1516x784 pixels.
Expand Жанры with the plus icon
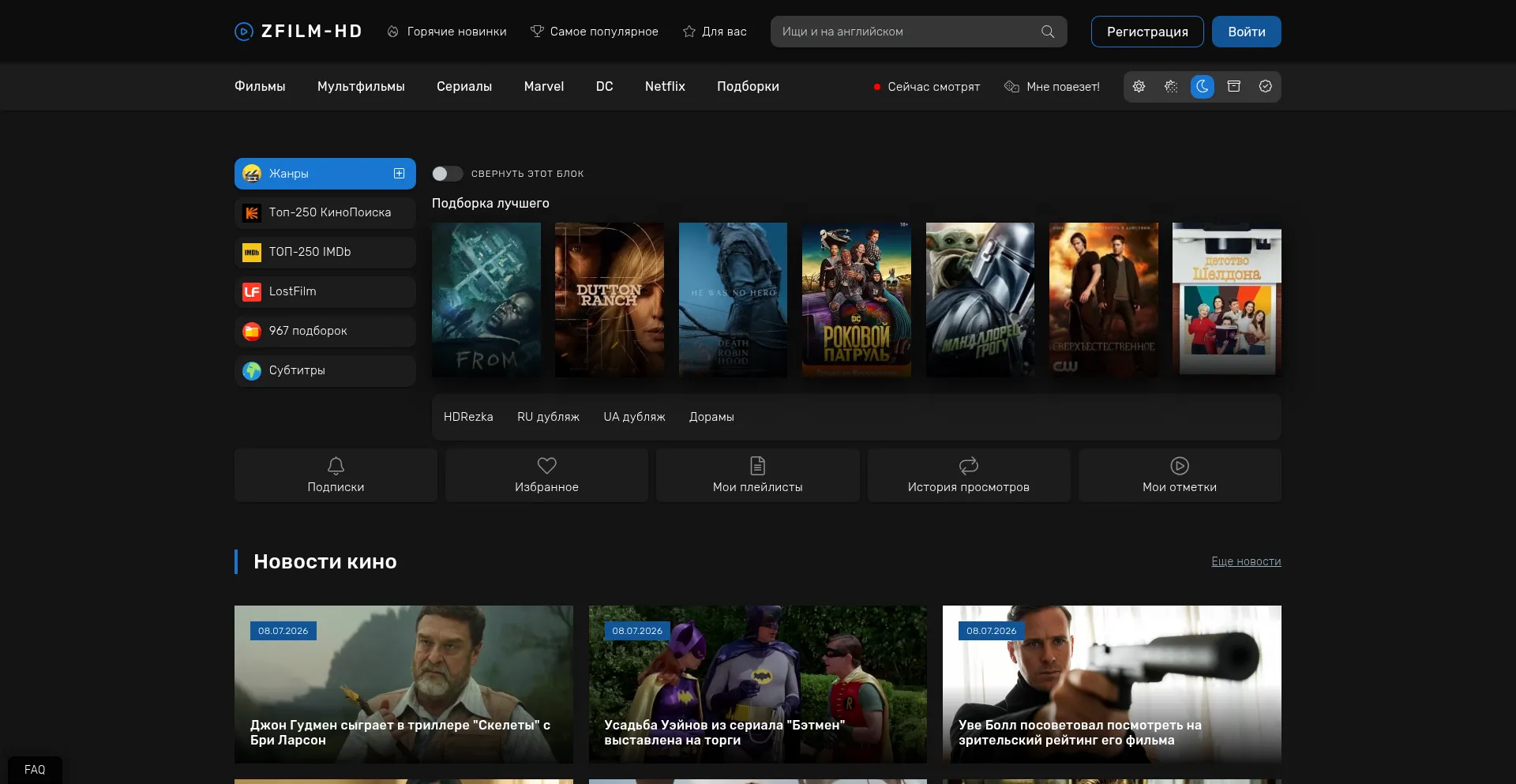click(x=400, y=174)
